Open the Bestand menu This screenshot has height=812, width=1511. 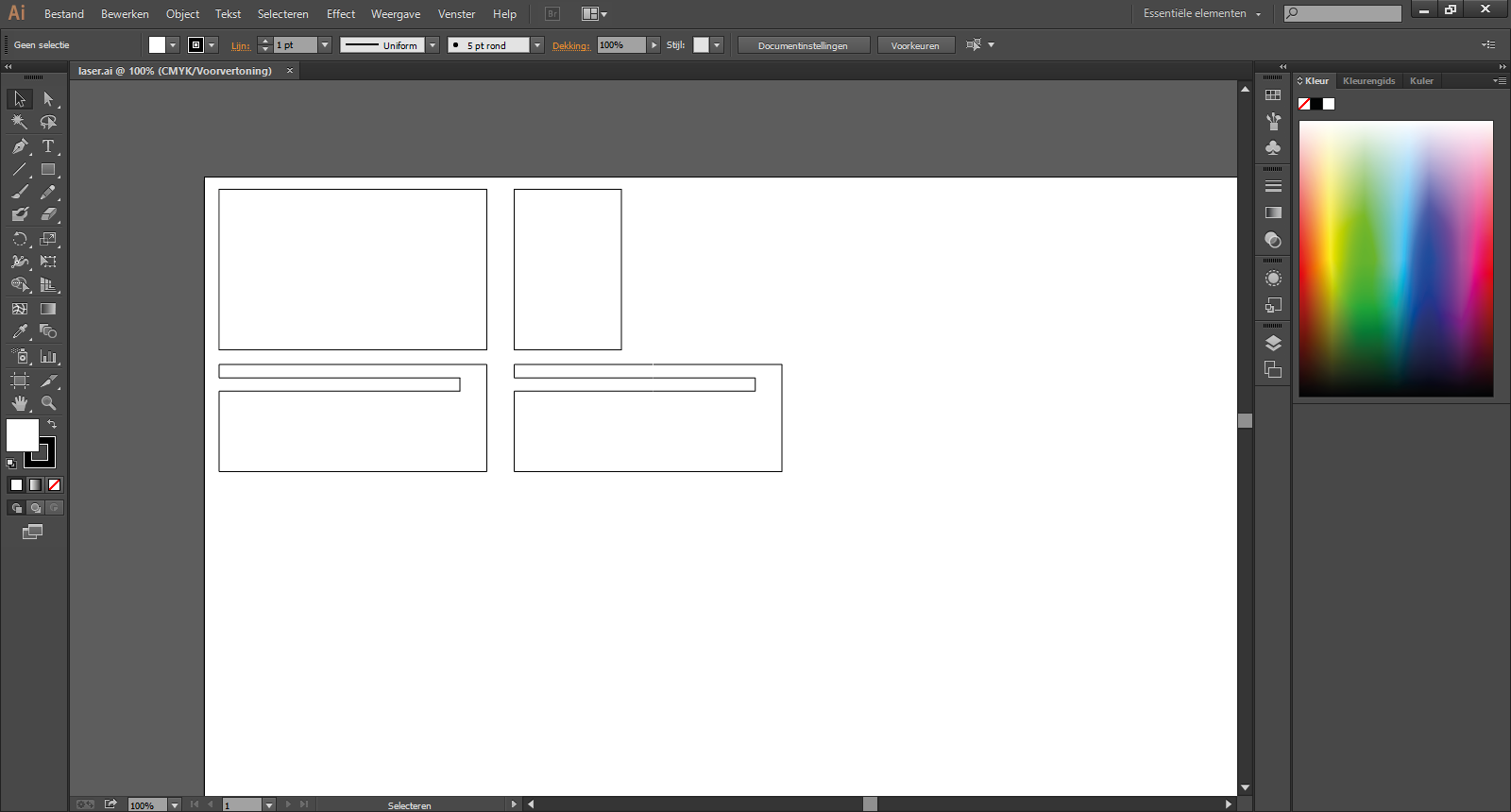(x=64, y=14)
